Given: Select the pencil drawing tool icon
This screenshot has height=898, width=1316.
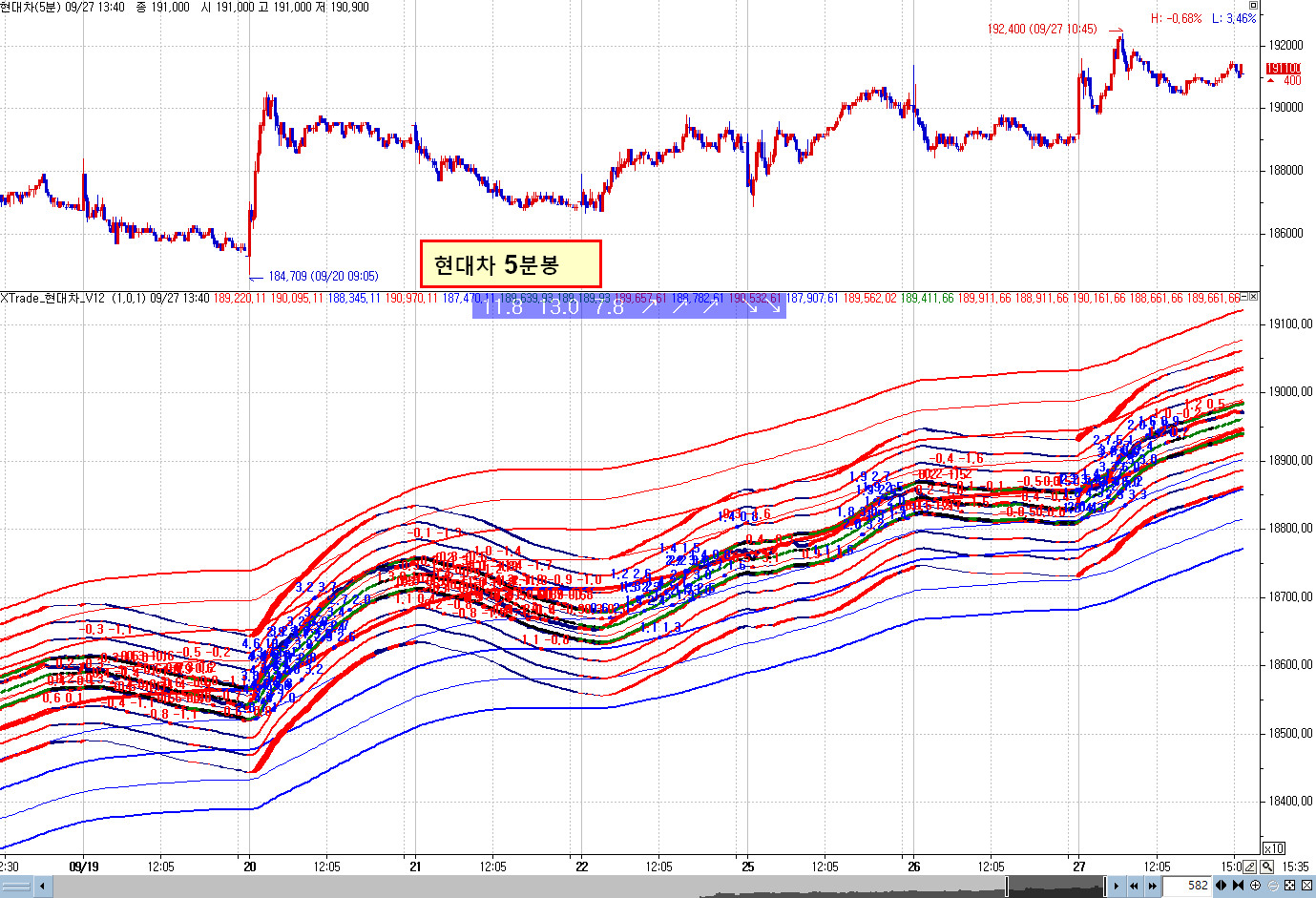Looking at the screenshot, I should pos(1250,867).
